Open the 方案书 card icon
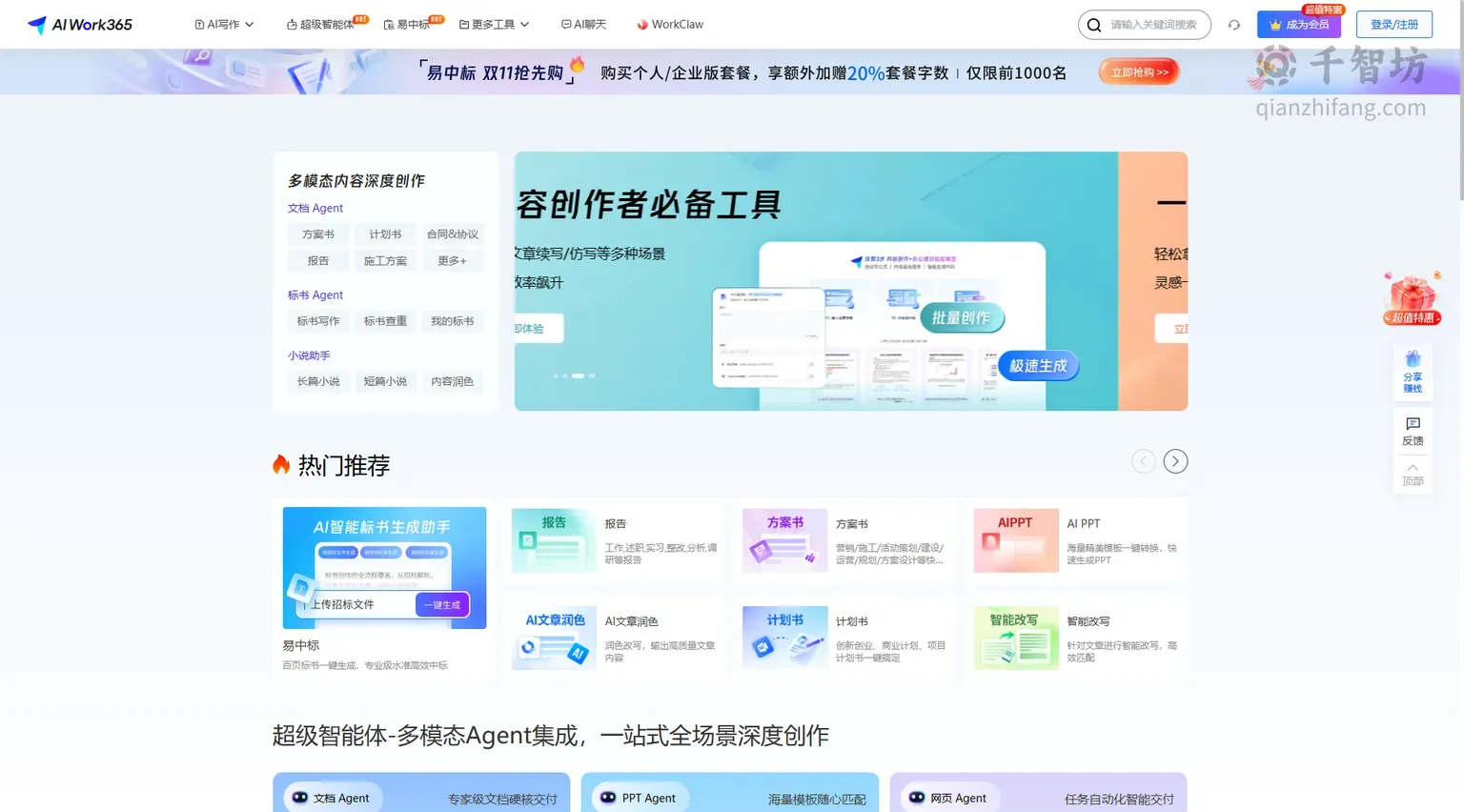This screenshot has height=812, width=1464. pos(784,540)
